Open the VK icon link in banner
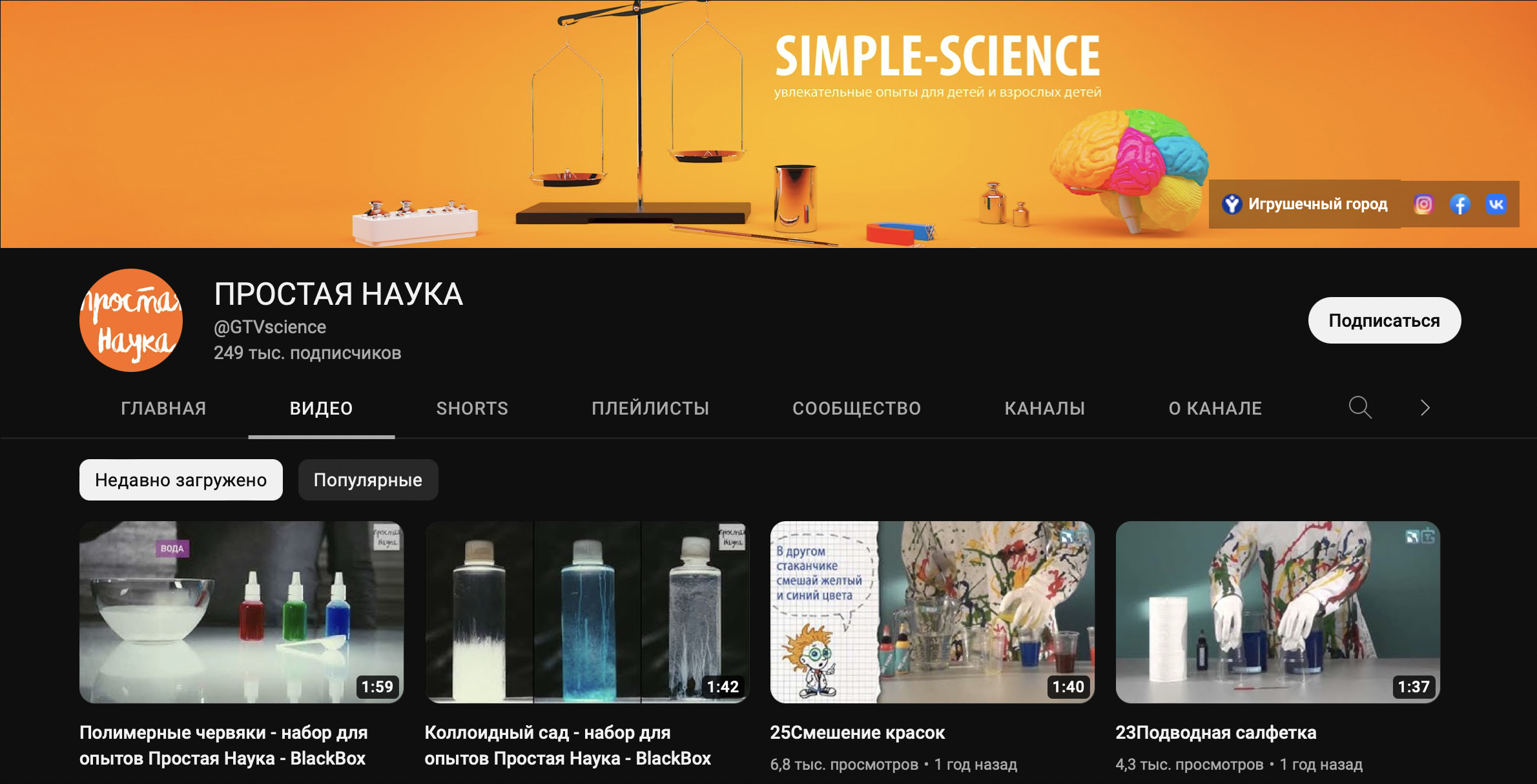 [1496, 204]
